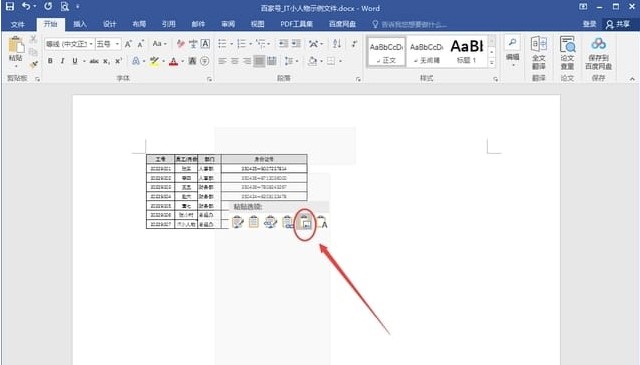Click the red font color button
This screenshot has width=640, height=365.
pos(173,61)
